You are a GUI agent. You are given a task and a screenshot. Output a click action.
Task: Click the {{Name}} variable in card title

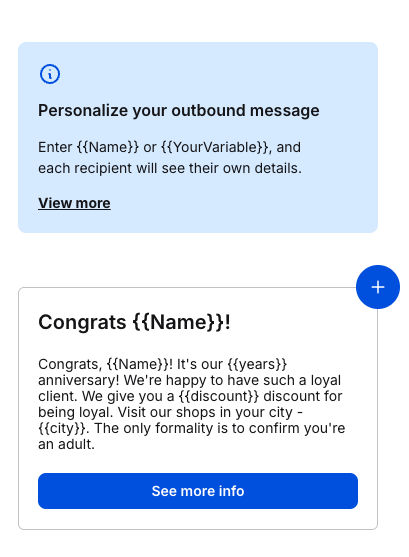[178, 323]
